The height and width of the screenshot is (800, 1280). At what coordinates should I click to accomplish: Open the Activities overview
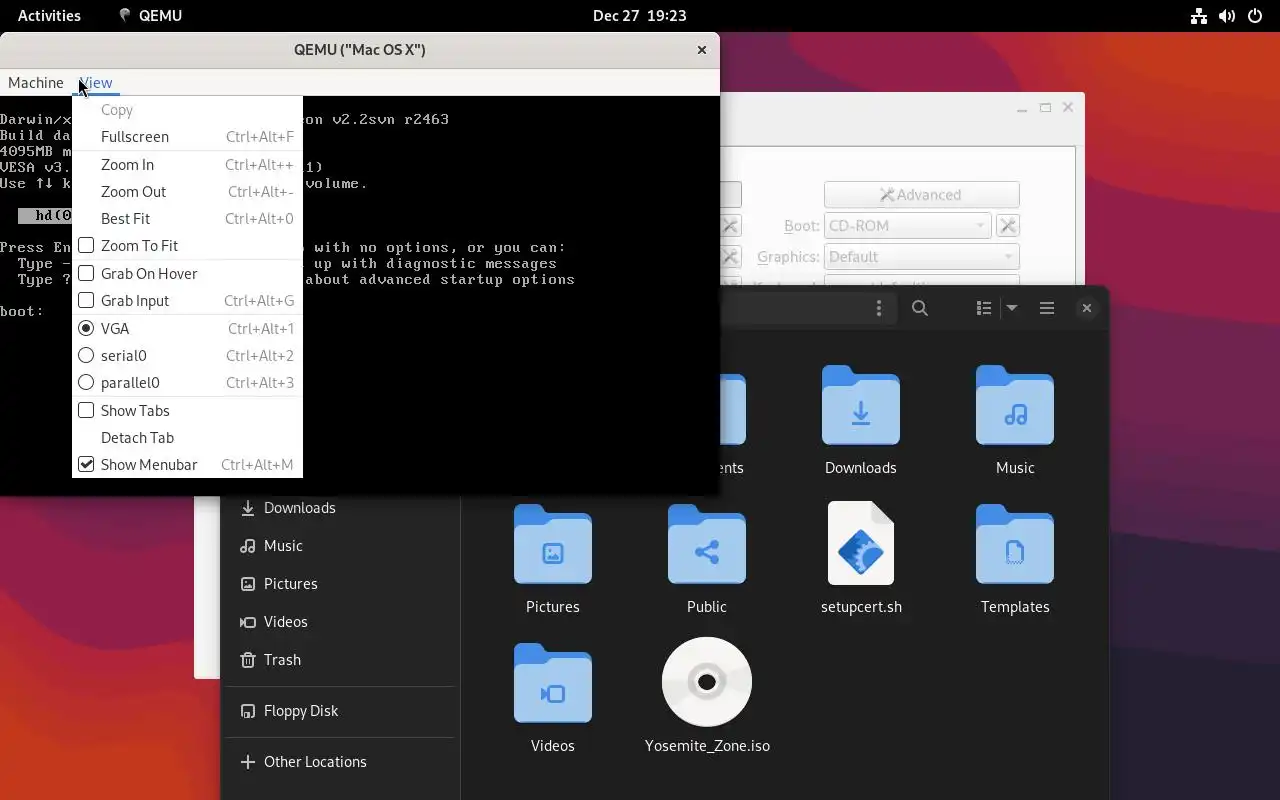tap(49, 15)
